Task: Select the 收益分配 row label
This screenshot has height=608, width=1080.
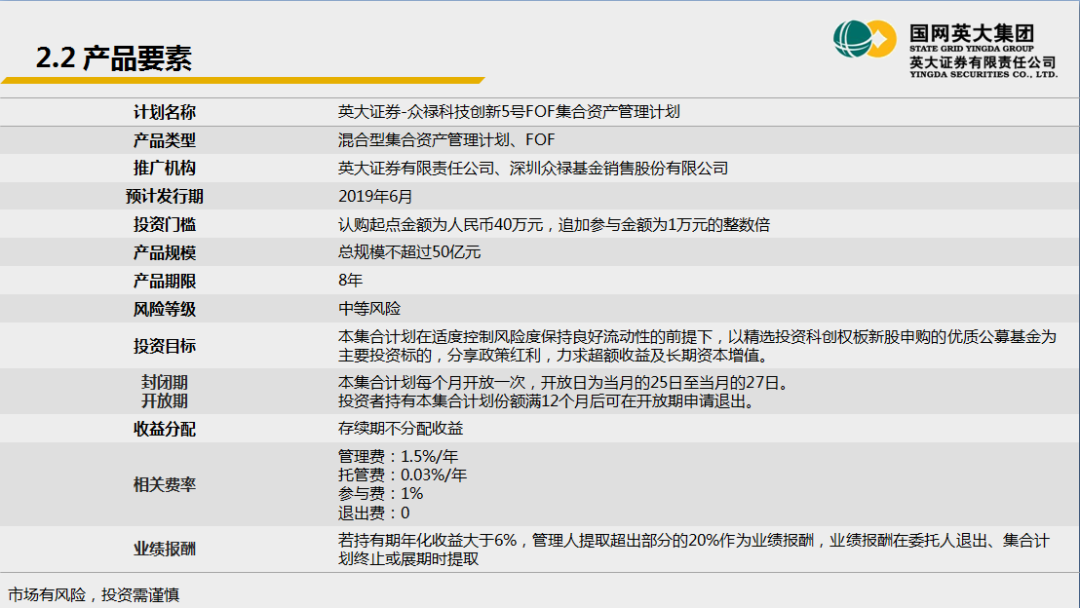Action: click(165, 429)
